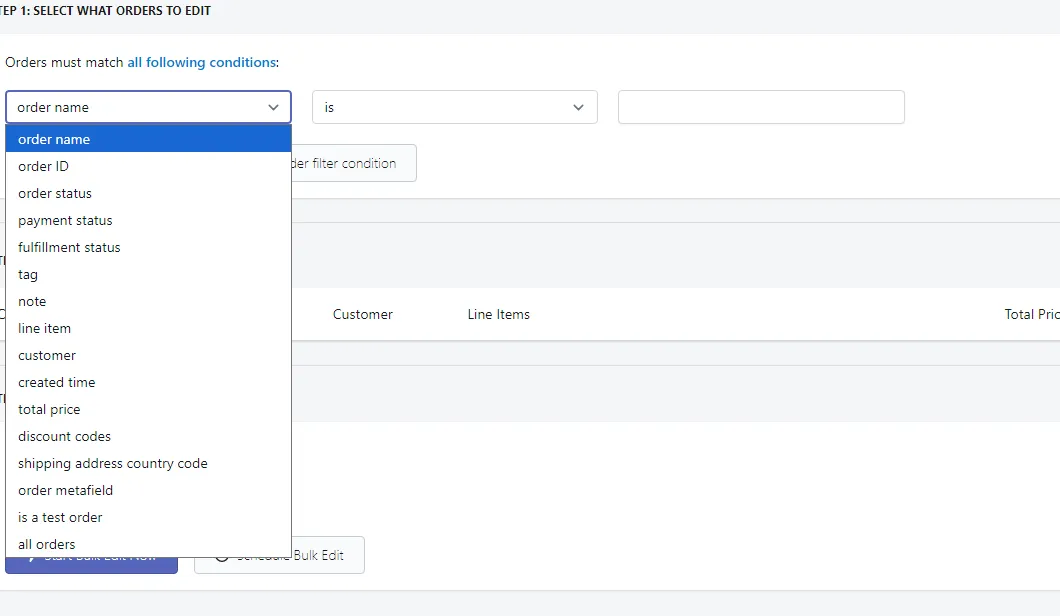The width and height of the screenshot is (1060, 616).
Task: Pick "order metafield" option
Action: [148, 491]
